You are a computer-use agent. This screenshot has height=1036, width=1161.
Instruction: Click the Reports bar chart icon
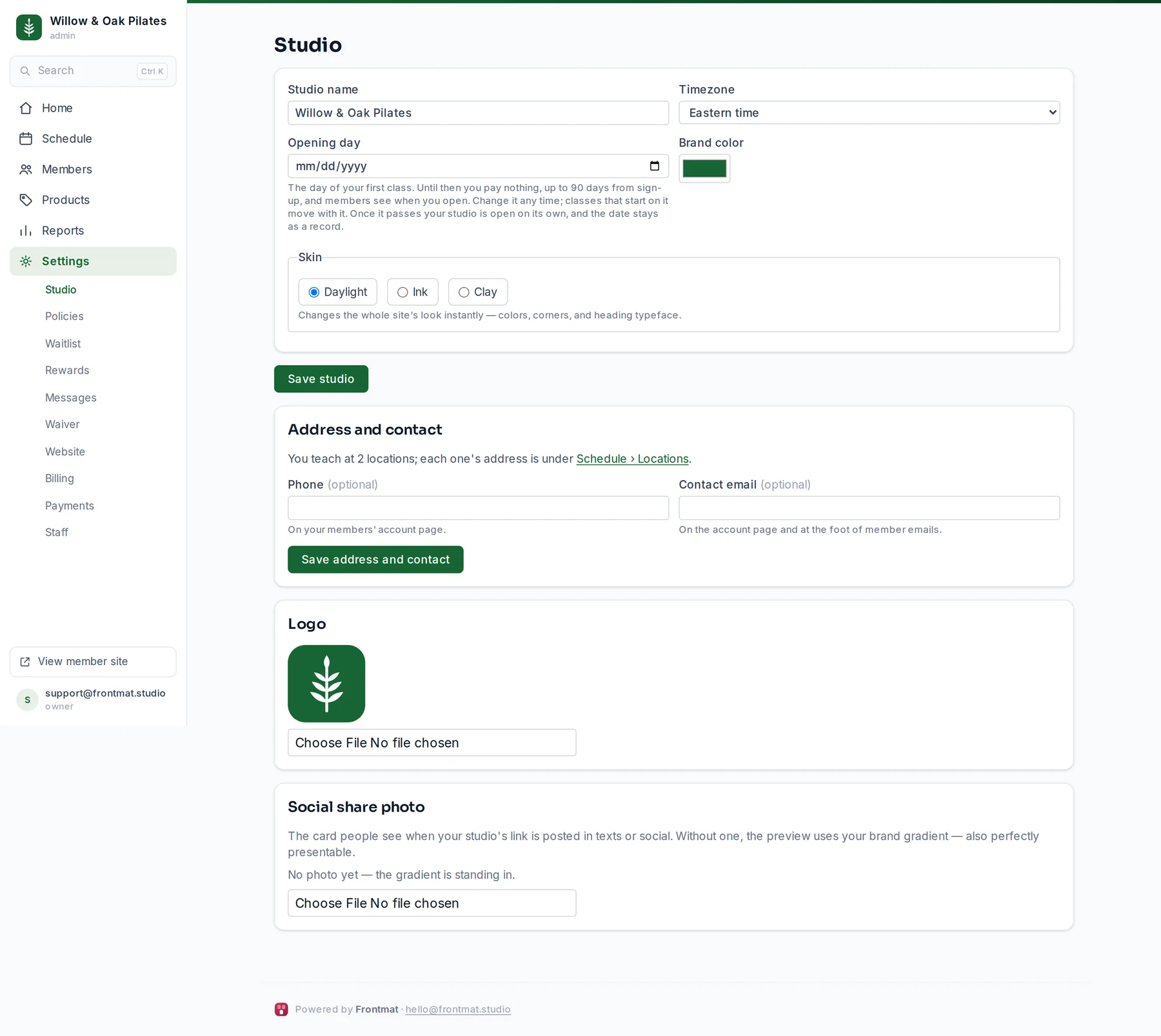coord(26,231)
